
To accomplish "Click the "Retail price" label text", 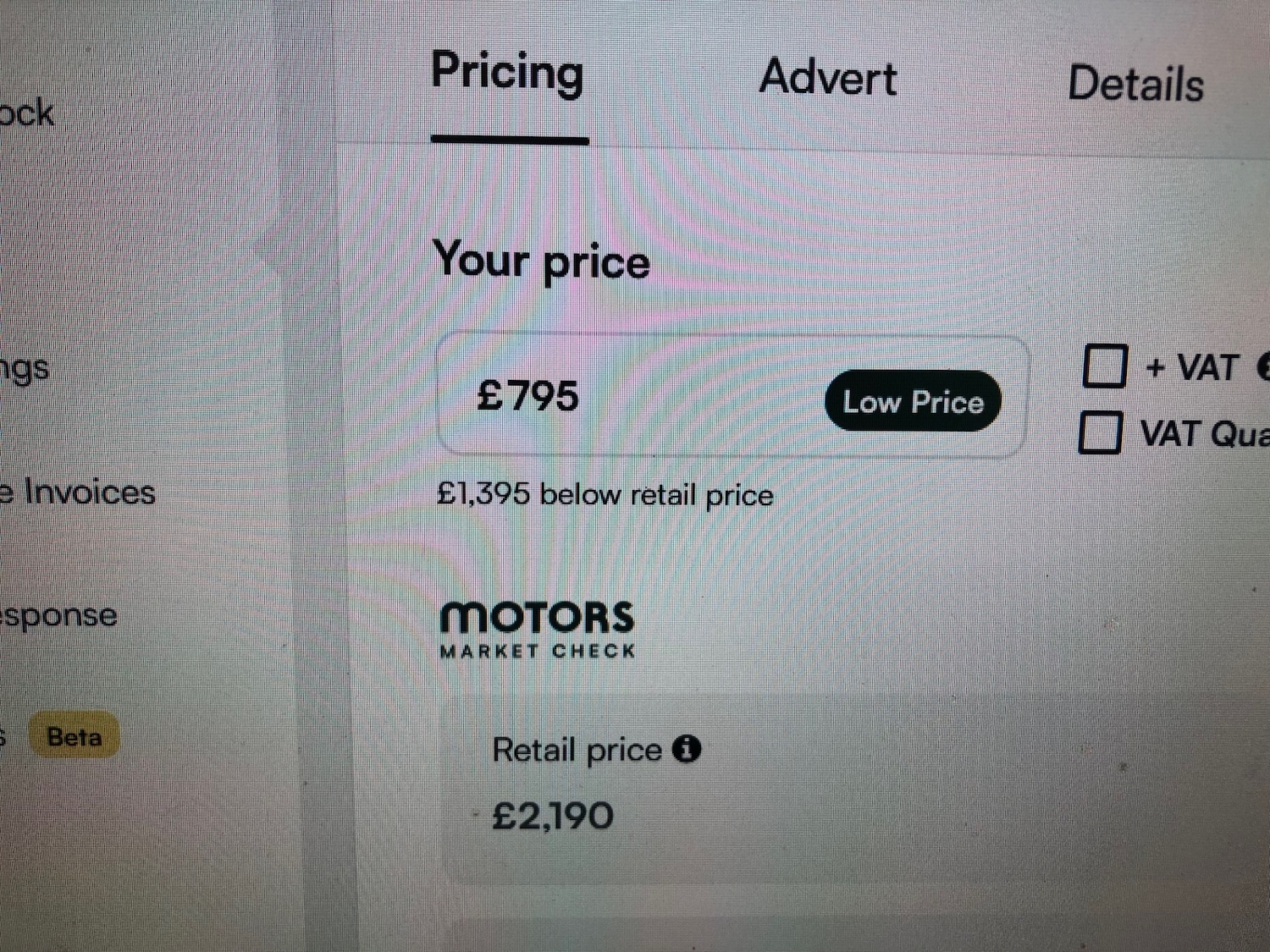I will [577, 750].
